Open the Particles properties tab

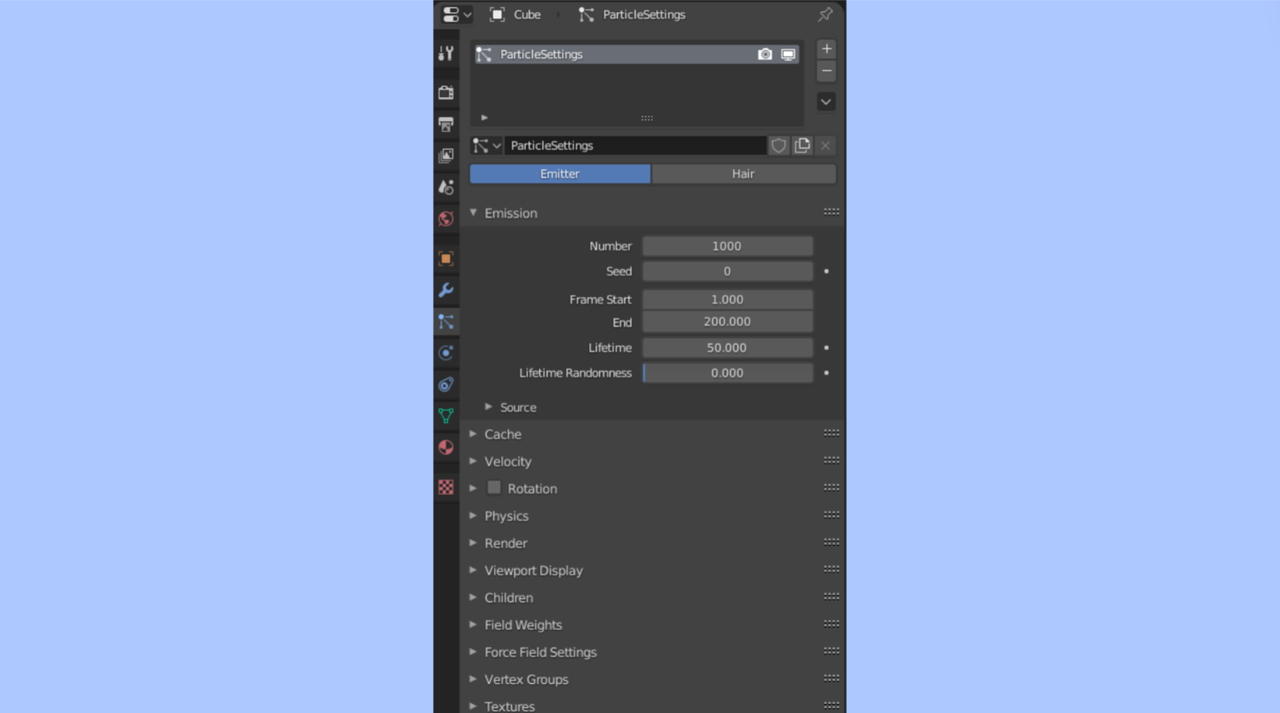click(446, 322)
